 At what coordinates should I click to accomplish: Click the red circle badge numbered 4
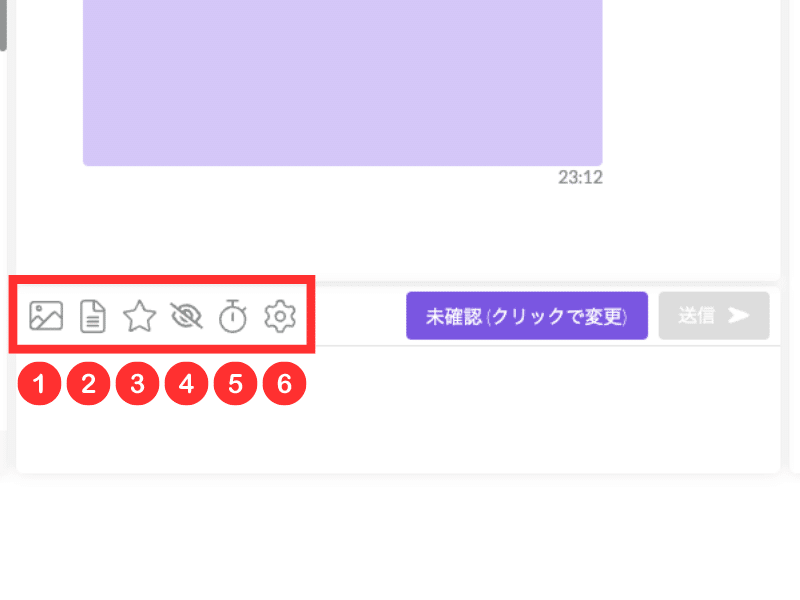pos(186,384)
